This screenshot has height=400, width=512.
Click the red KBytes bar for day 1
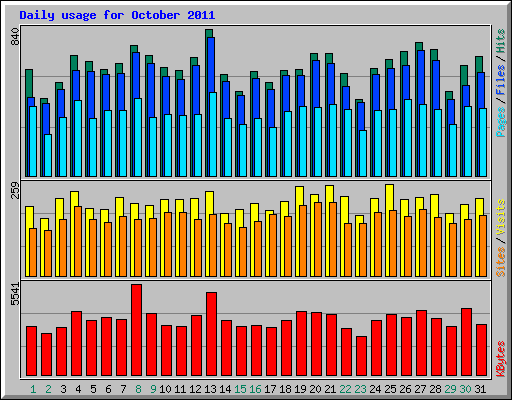tap(31, 351)
